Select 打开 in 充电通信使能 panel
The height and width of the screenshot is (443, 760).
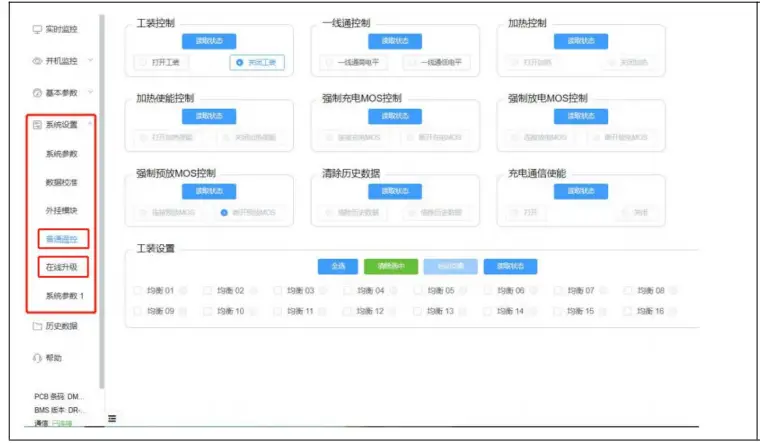point(526,213)
